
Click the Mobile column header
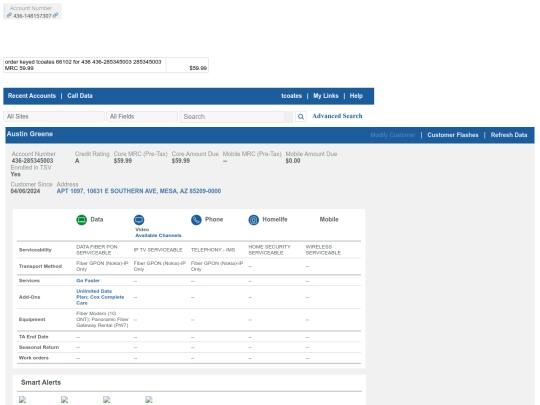click(329, 219)
